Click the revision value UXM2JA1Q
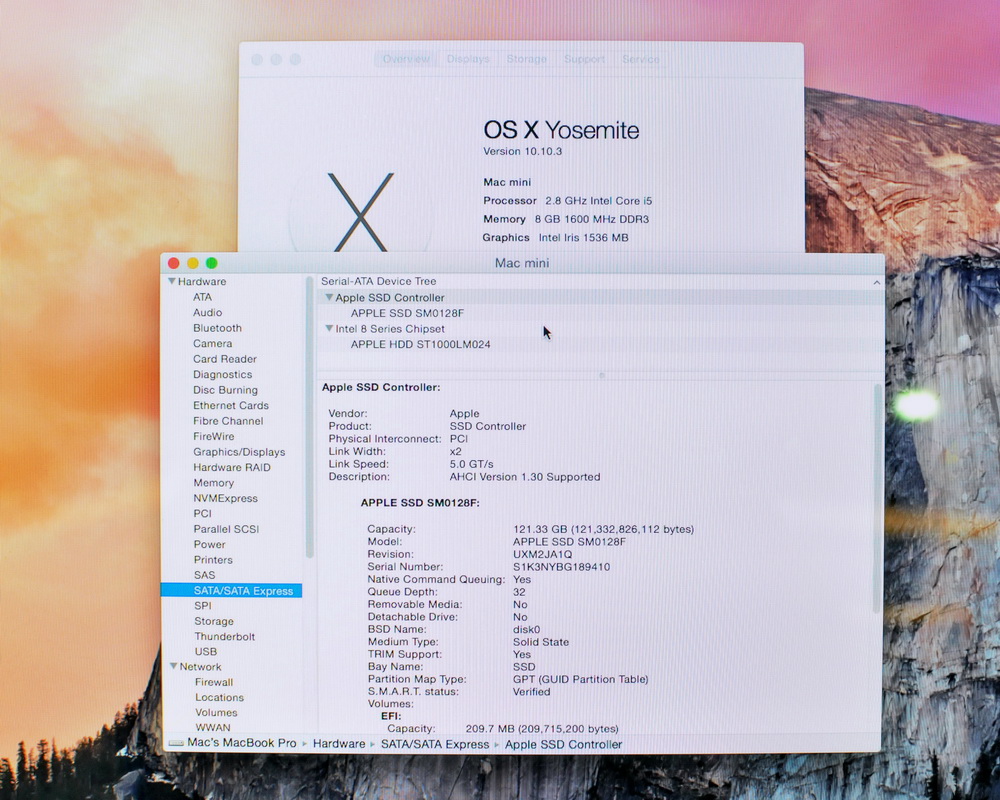 (542, 554)
